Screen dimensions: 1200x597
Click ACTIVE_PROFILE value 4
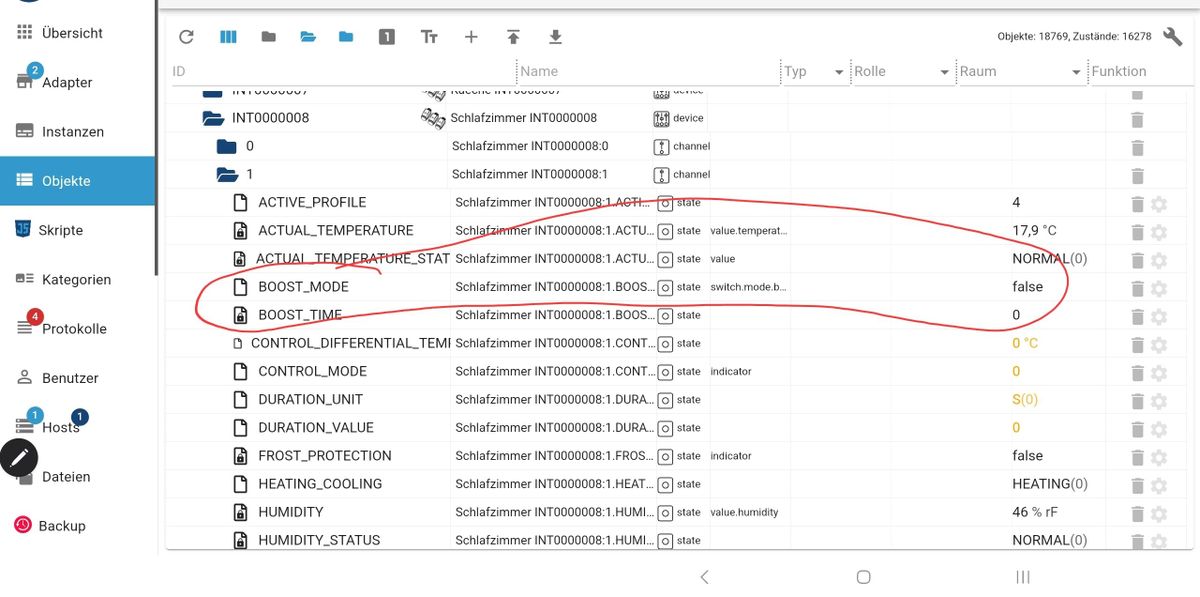[1016, 203]
